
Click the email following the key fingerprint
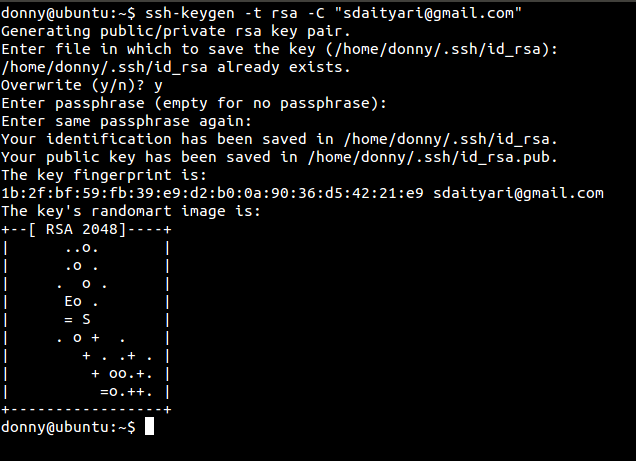(519, 193)
